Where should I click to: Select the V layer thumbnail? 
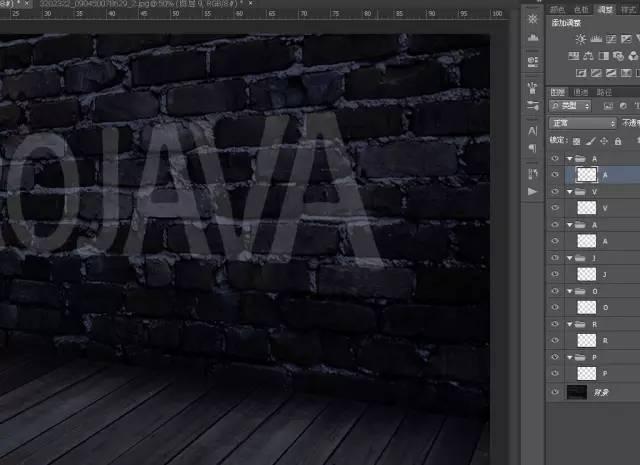coord(587,208)
